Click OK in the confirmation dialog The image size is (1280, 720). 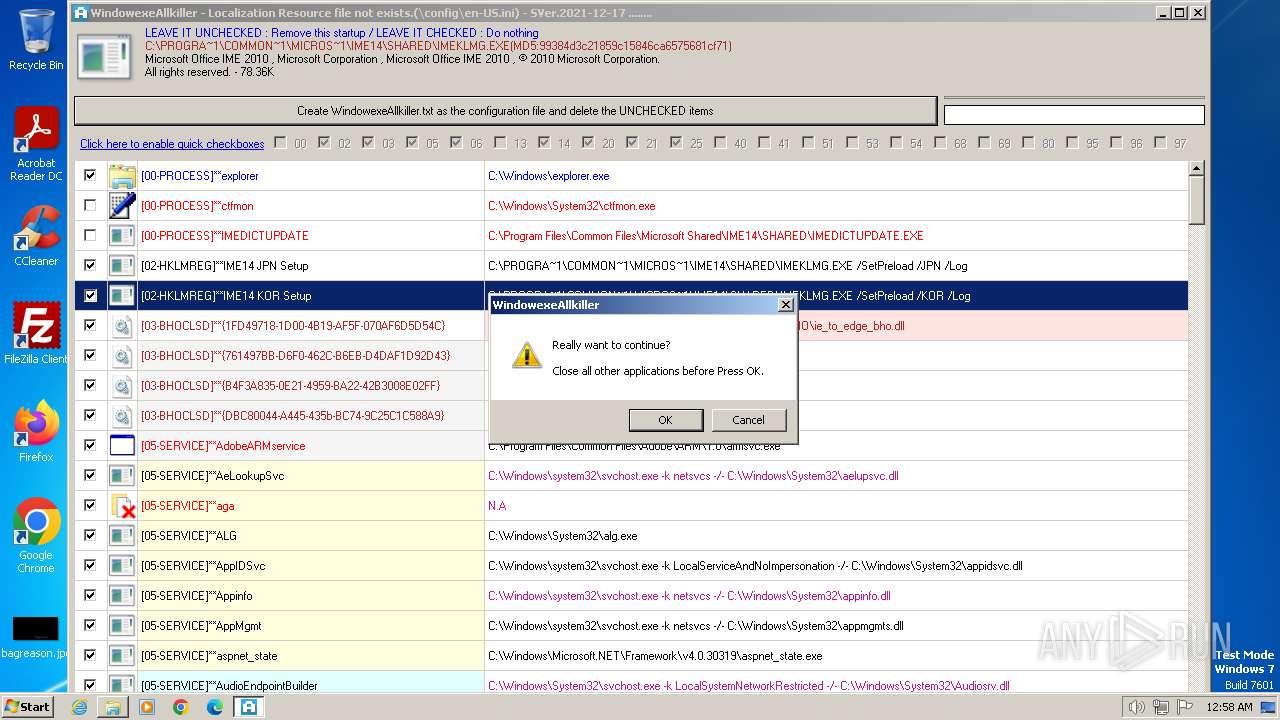[665, 420]
